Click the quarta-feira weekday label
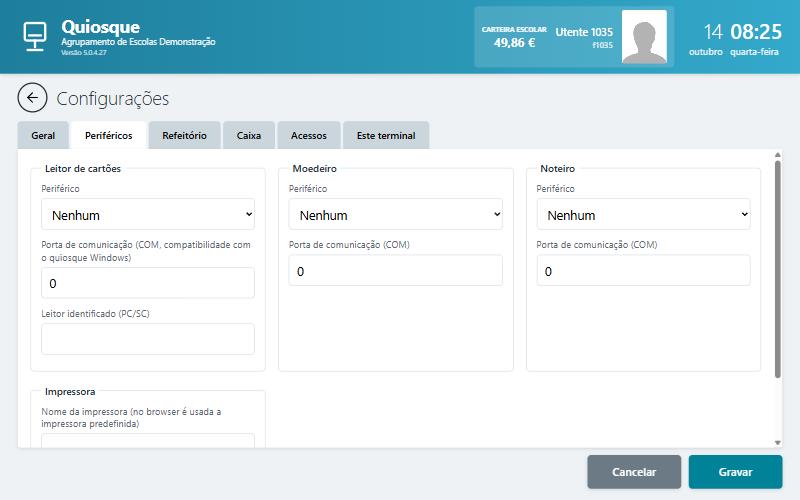The image size is (800, 500). click(754, 52)
